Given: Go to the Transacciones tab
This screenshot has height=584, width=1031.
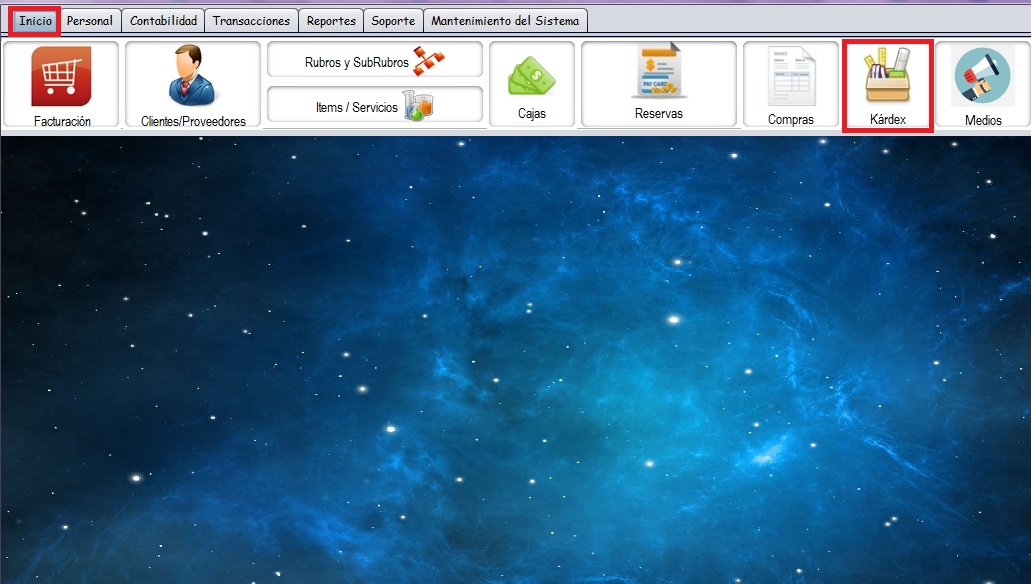Looking at the screenshot, I should [x=251, y=21].
